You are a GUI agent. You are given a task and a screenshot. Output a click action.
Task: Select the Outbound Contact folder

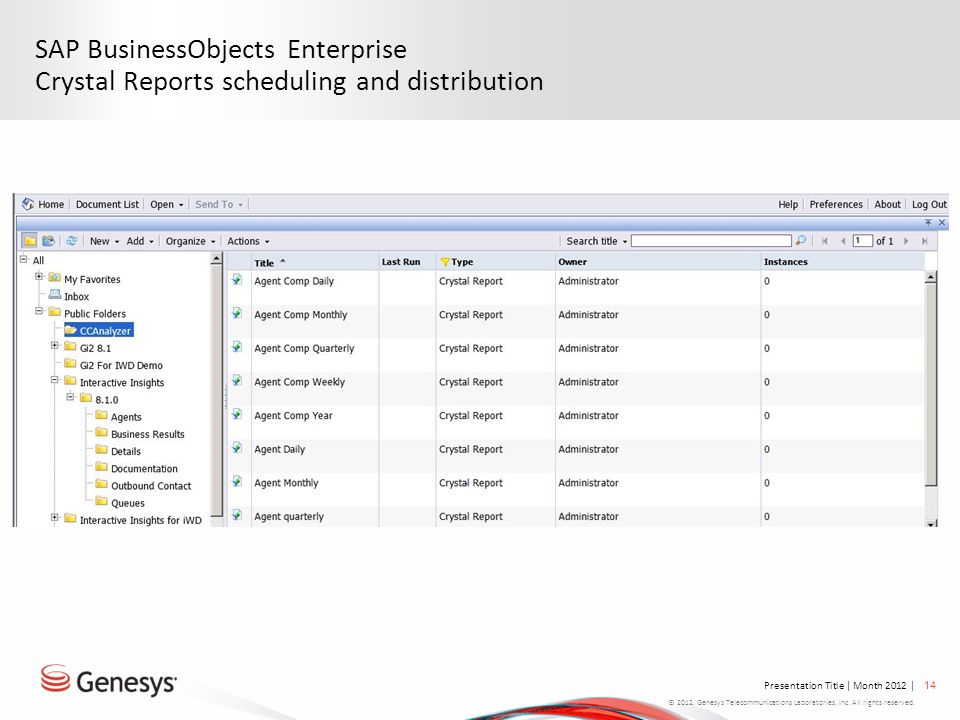151,486
